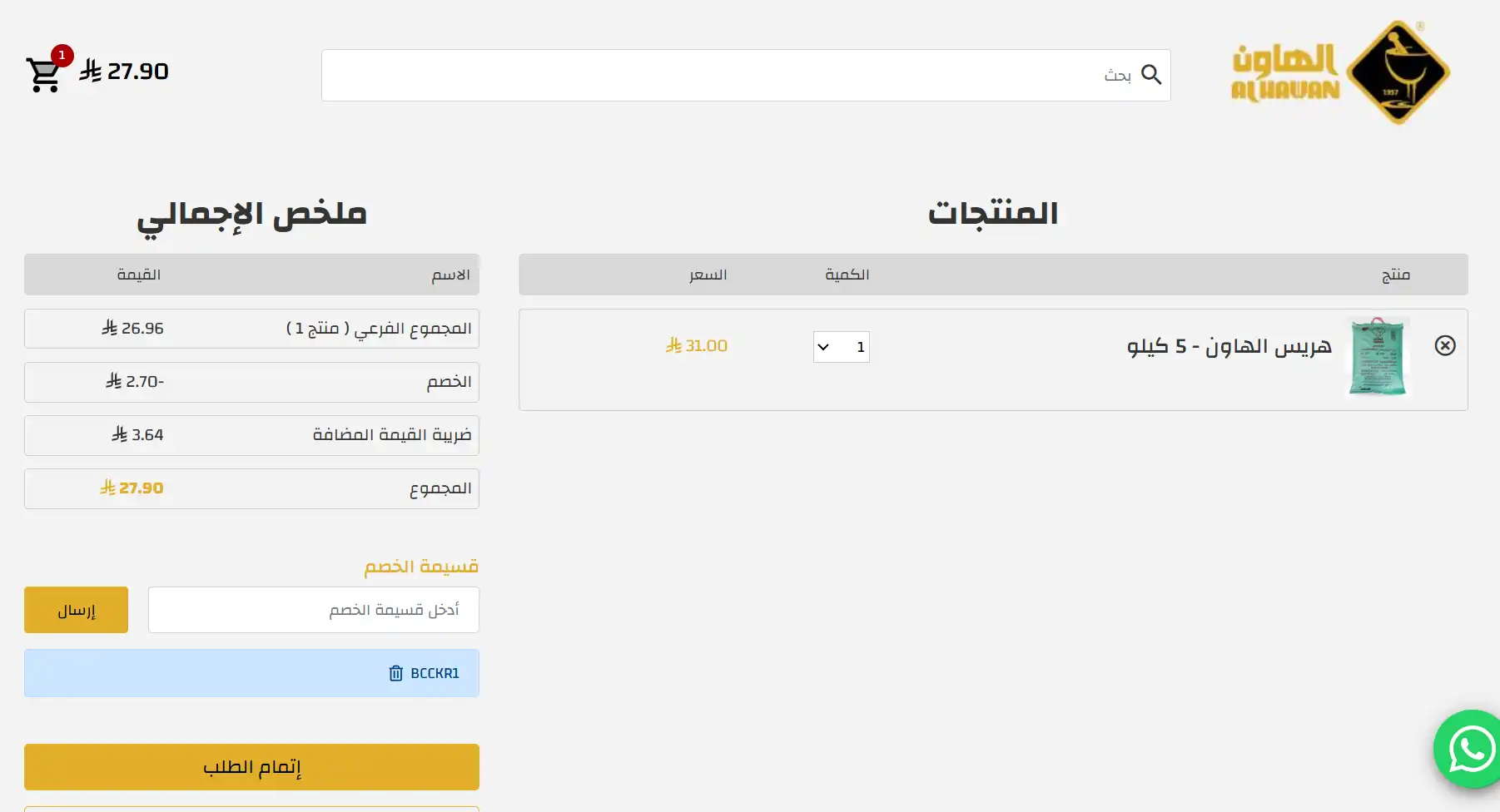Expand the quantity dropdown

click(x=842, y=347)
